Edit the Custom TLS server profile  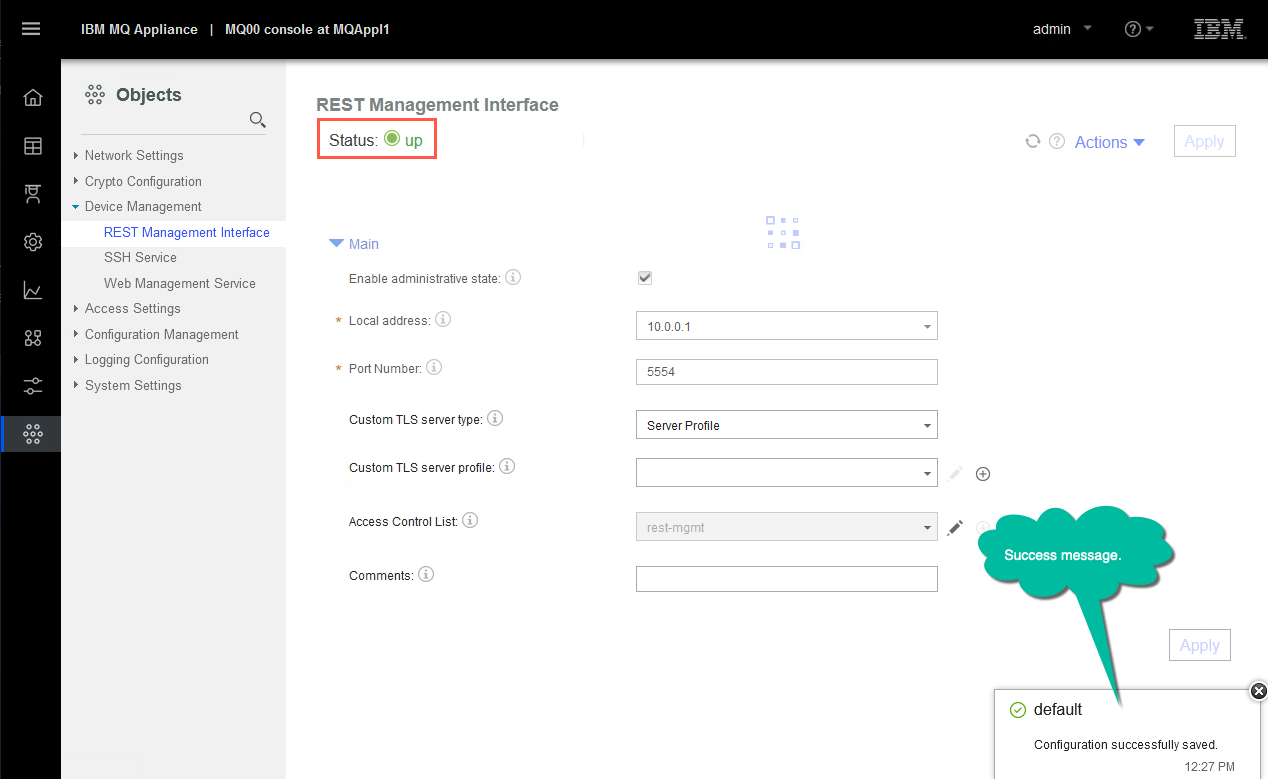pos(956,474)
